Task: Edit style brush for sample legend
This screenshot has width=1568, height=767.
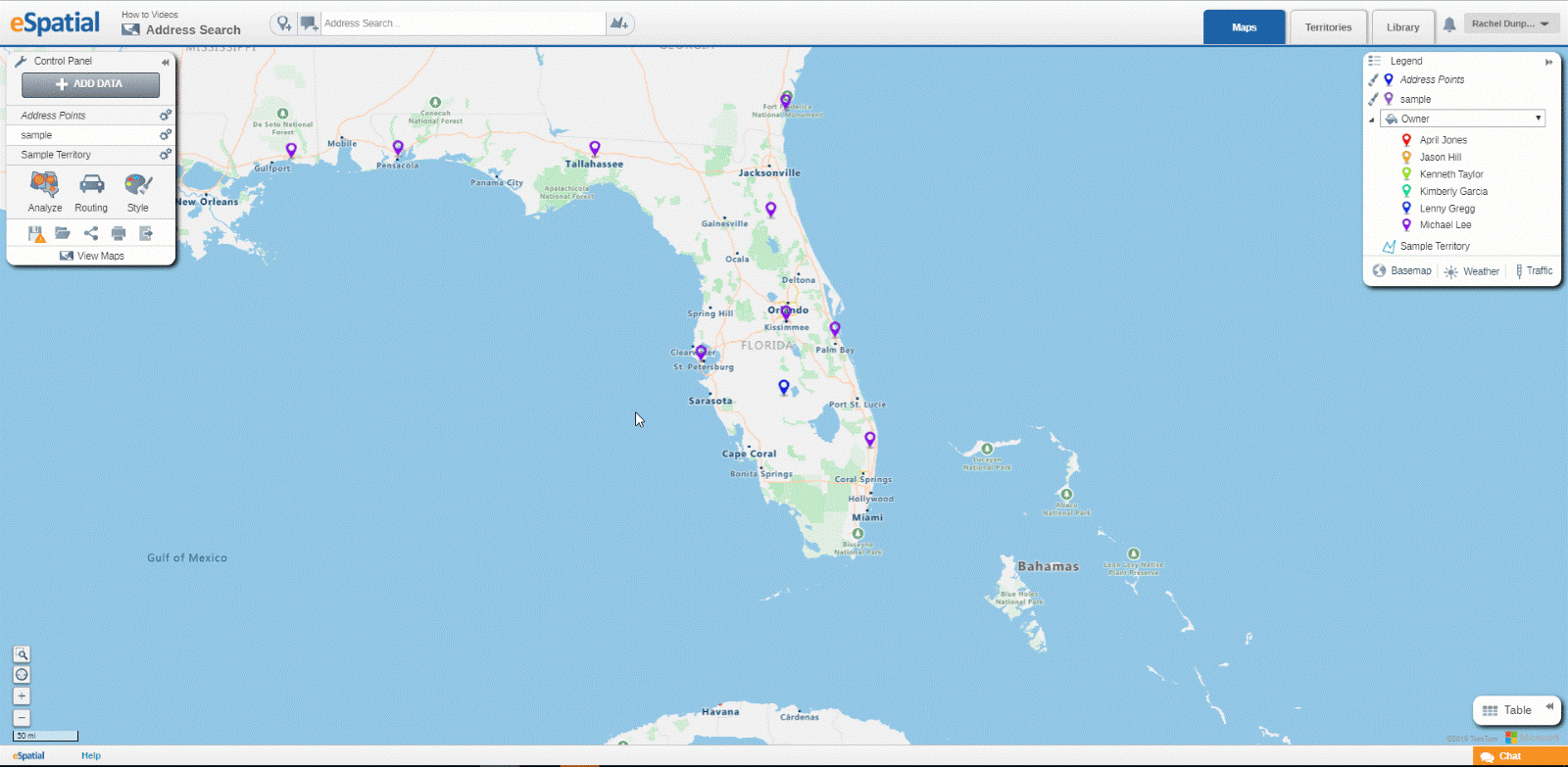Action: (x=1374, y=99)
